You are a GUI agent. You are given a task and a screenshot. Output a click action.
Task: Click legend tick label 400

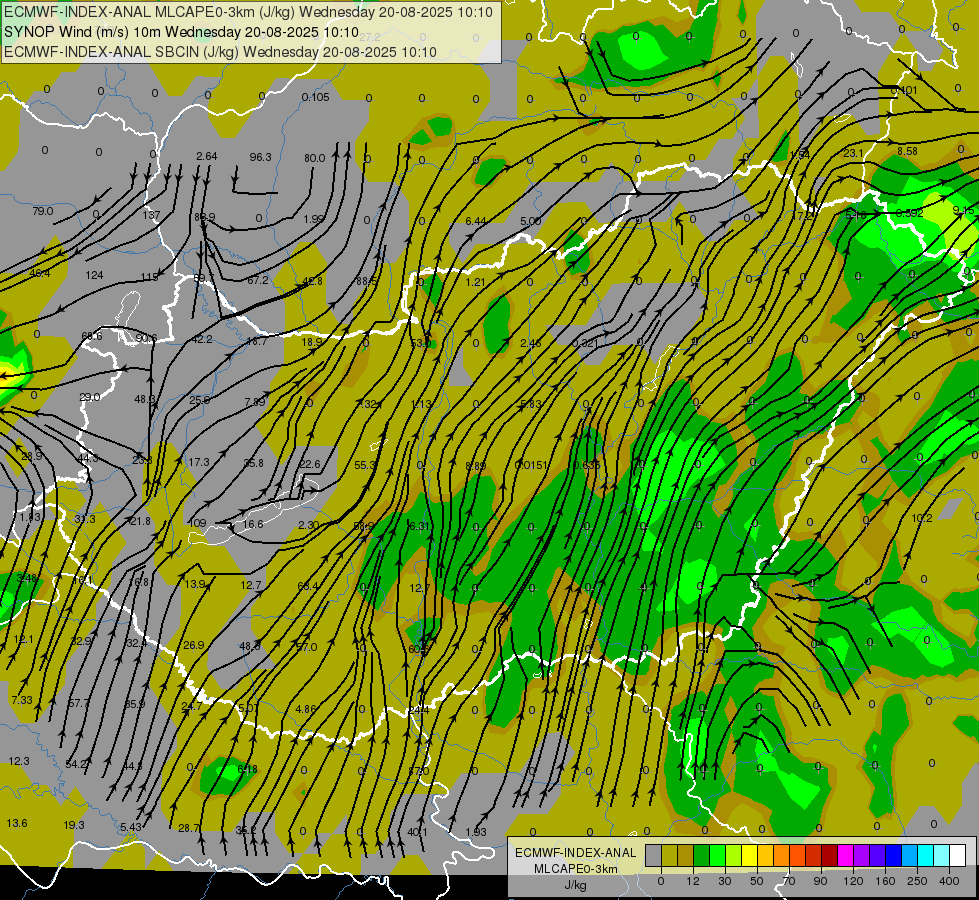point(949,881)
